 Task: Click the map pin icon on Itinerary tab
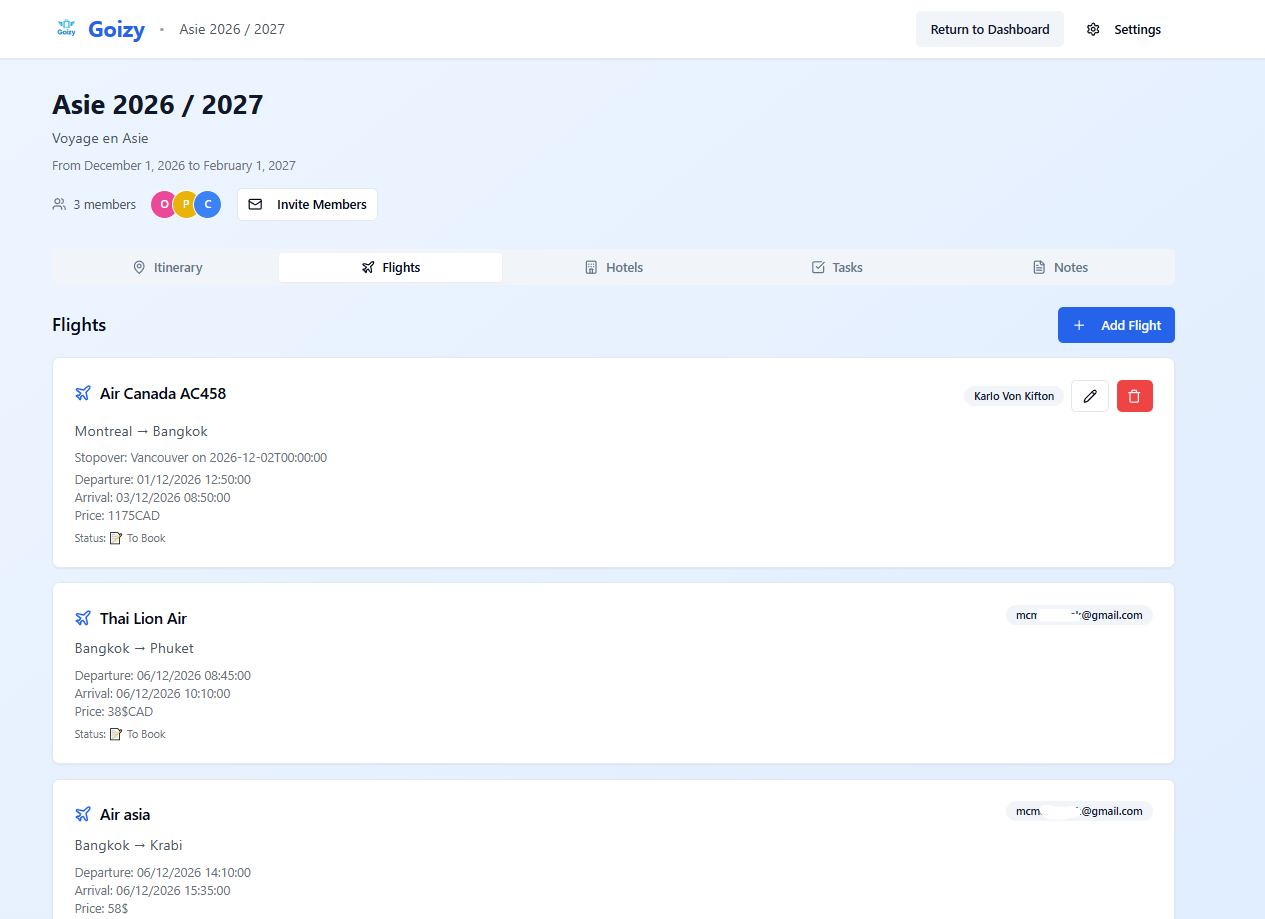(139, 267)
